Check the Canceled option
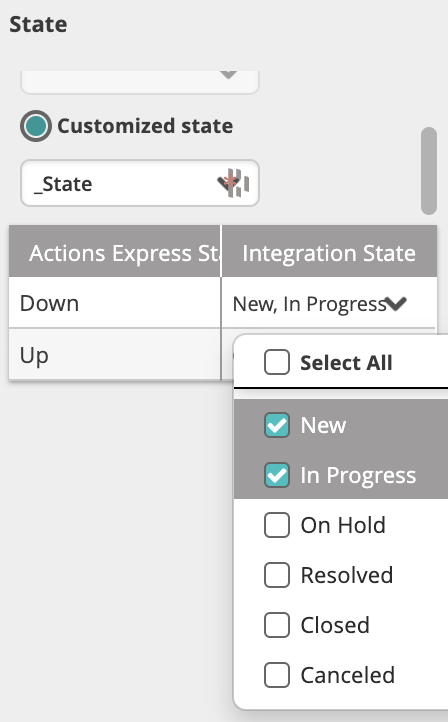Image resolution: width=448 pixels, height=722 pixels. pos(277,675)
